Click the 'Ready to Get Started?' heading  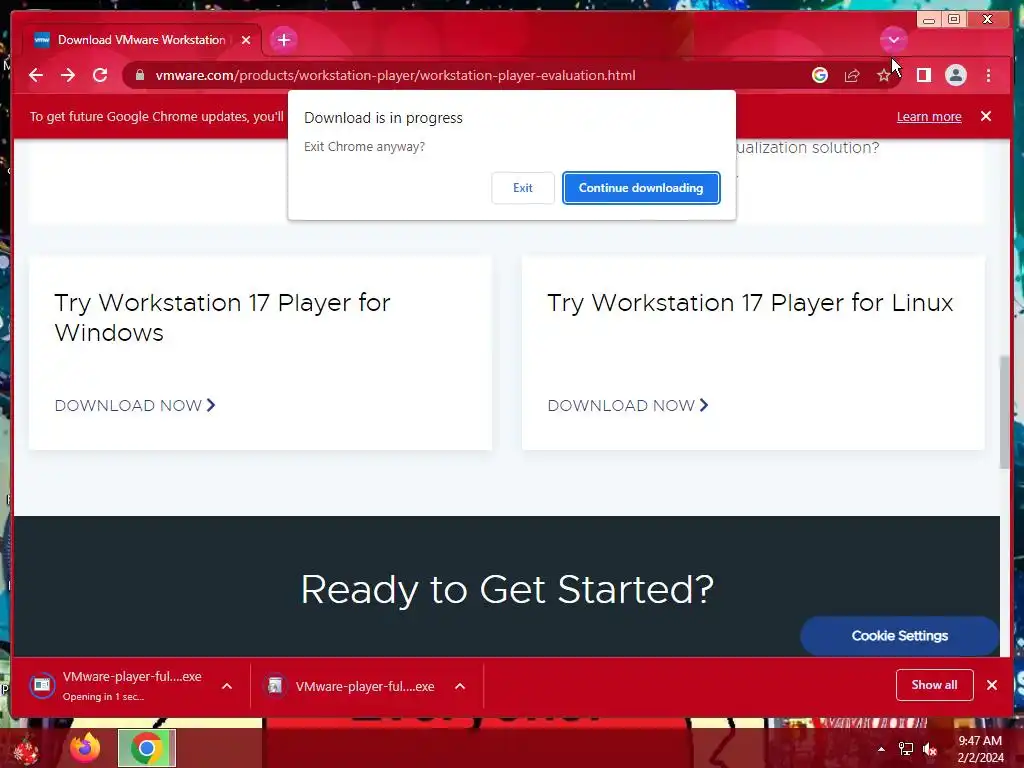coord(507,590)
